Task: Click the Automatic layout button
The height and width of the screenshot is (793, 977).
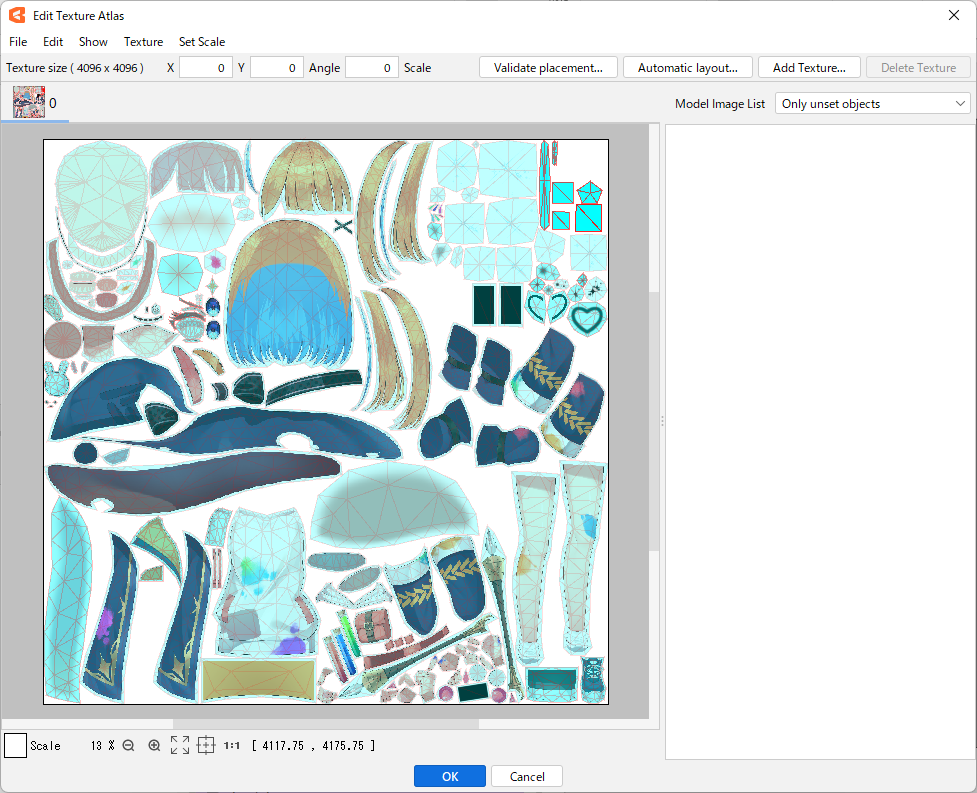Action: [687, 68]
